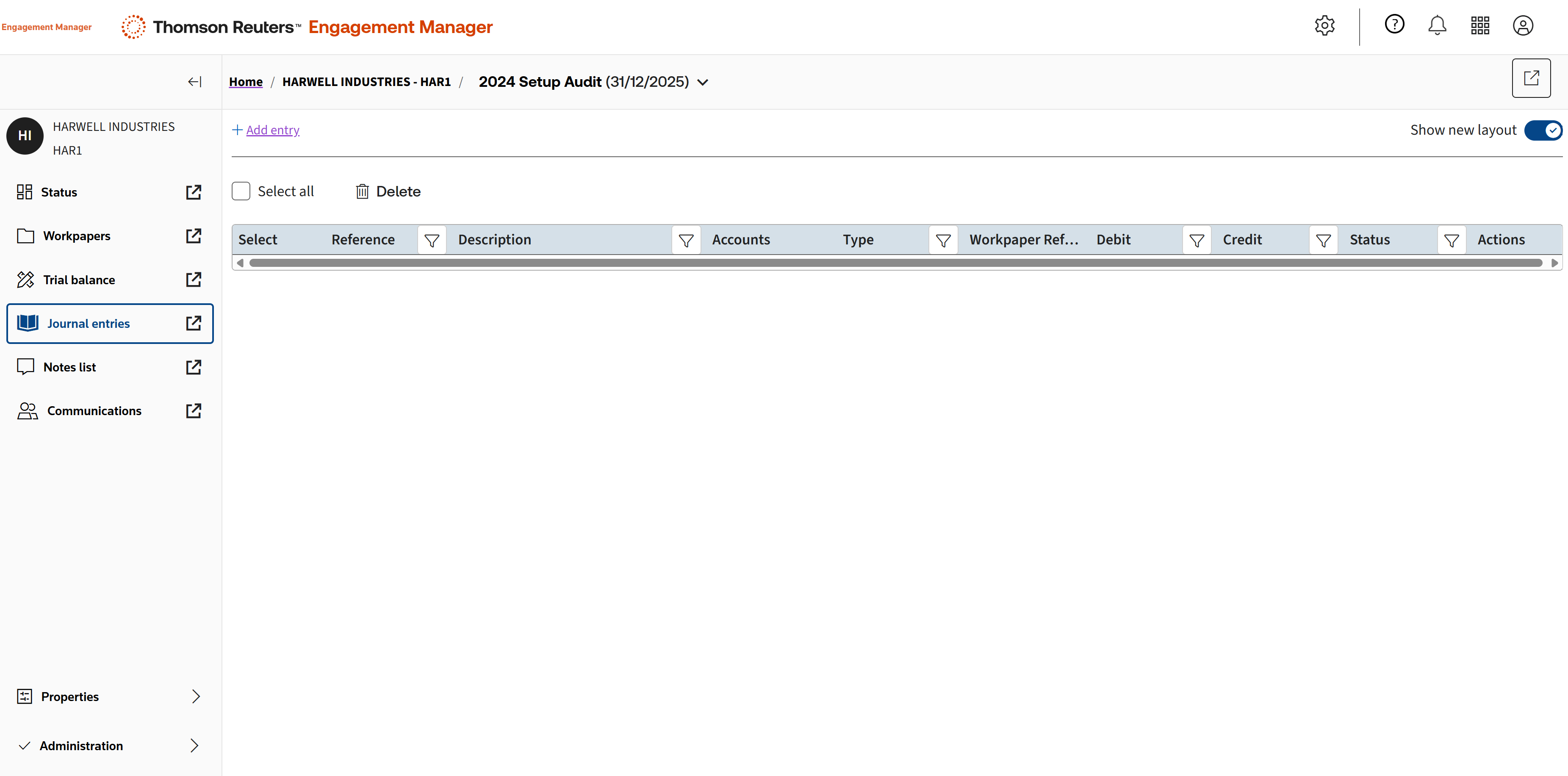The width and height of the screenshot is (1568, 776).
Task: Expand the Properties section
Action: 195,696
